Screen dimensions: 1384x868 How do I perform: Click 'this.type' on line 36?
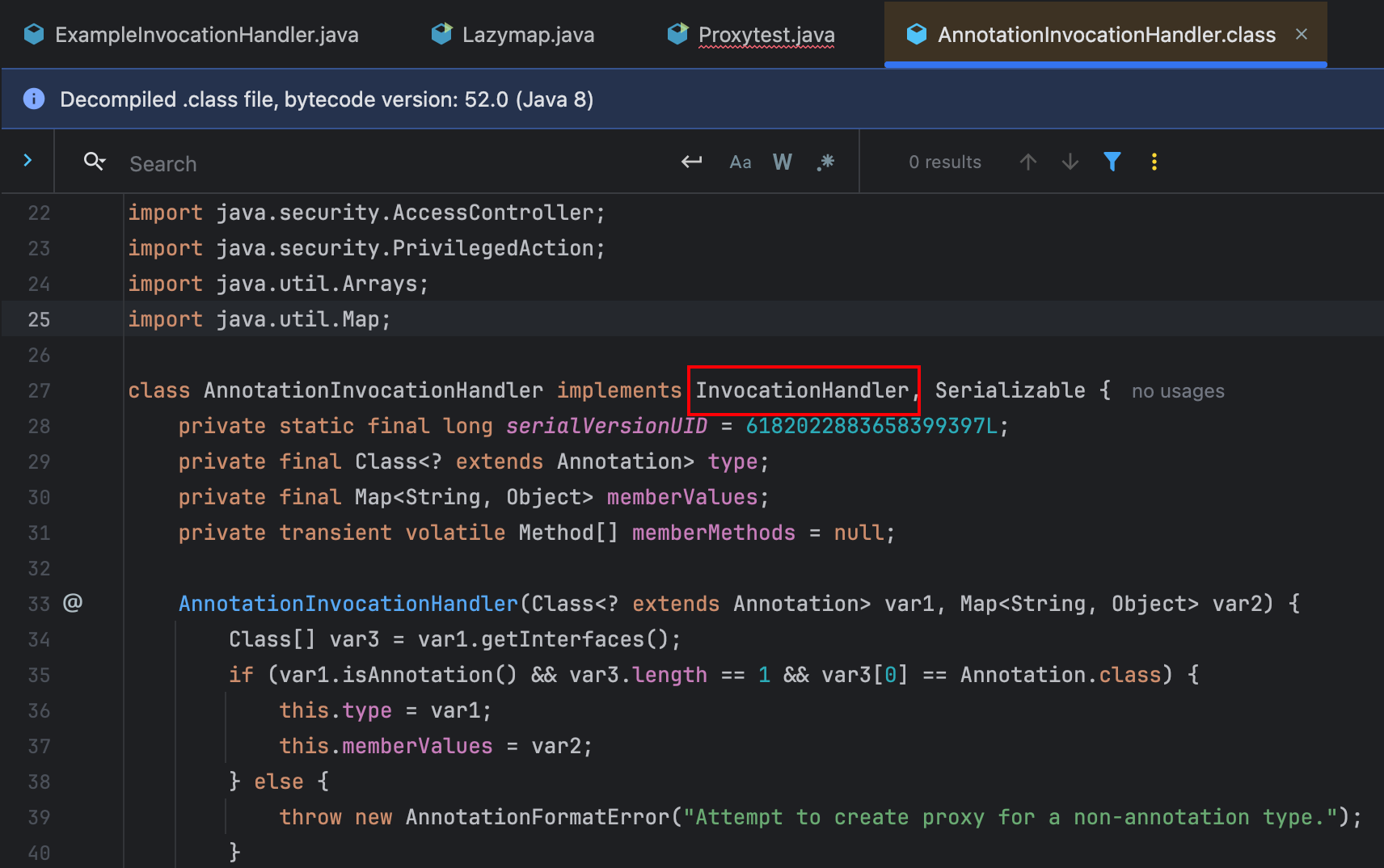(x=335, y=710)
